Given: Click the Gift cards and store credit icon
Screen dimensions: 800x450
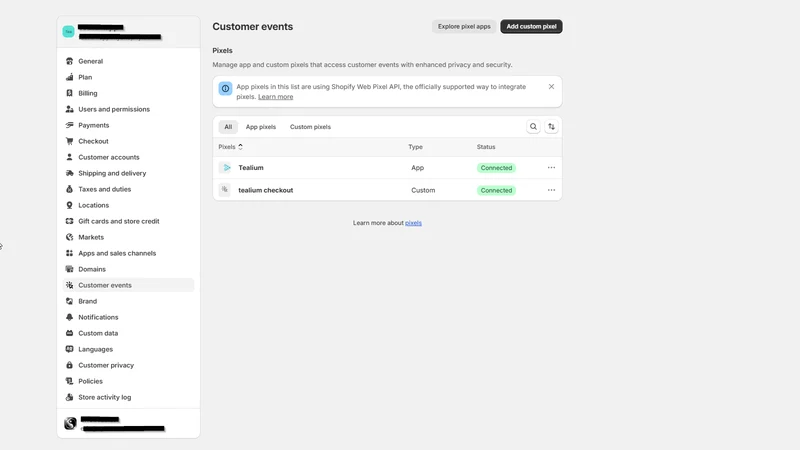Looking at the screenshot, I should 69,221.
